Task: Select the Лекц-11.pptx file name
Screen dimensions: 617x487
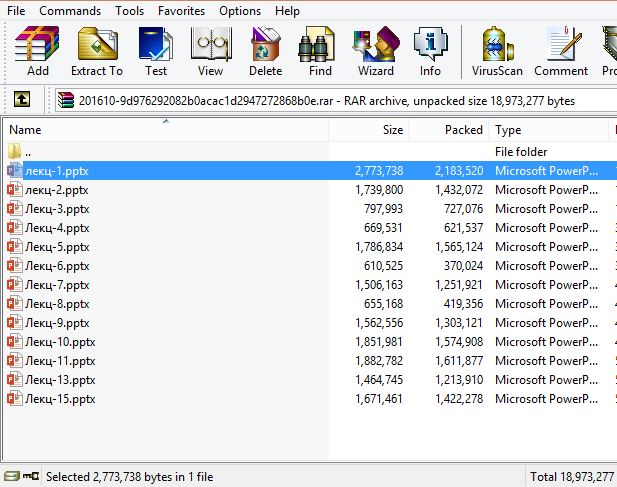Action: pyautogui.click(x=60, y=361)
